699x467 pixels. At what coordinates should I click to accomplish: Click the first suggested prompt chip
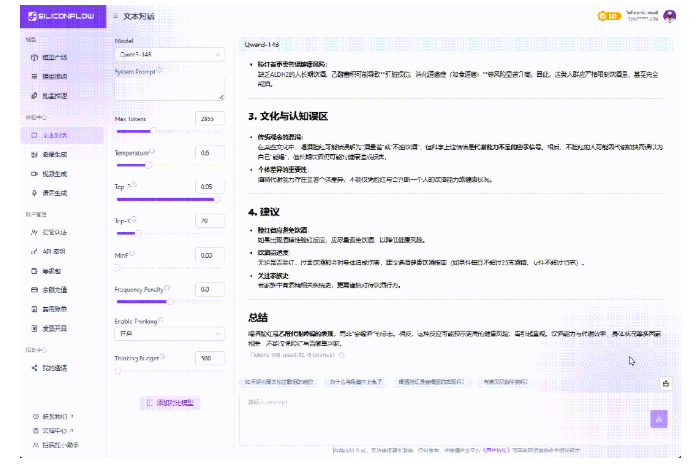[x=280, y=382]
